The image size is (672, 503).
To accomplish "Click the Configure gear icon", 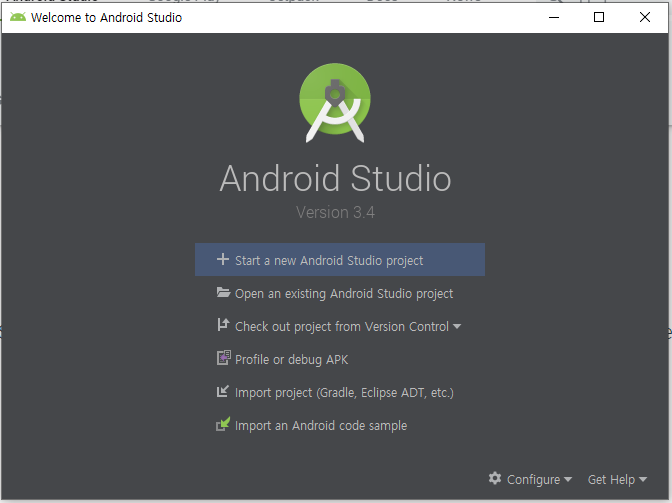I will click(495, 478).
